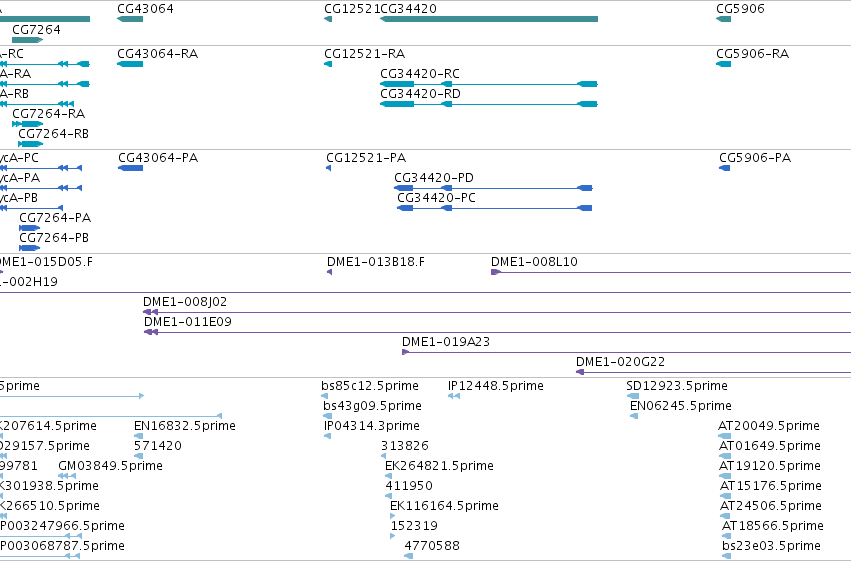
Task: Click the CG5906 gene arrow feature
Action: [723, 19]
